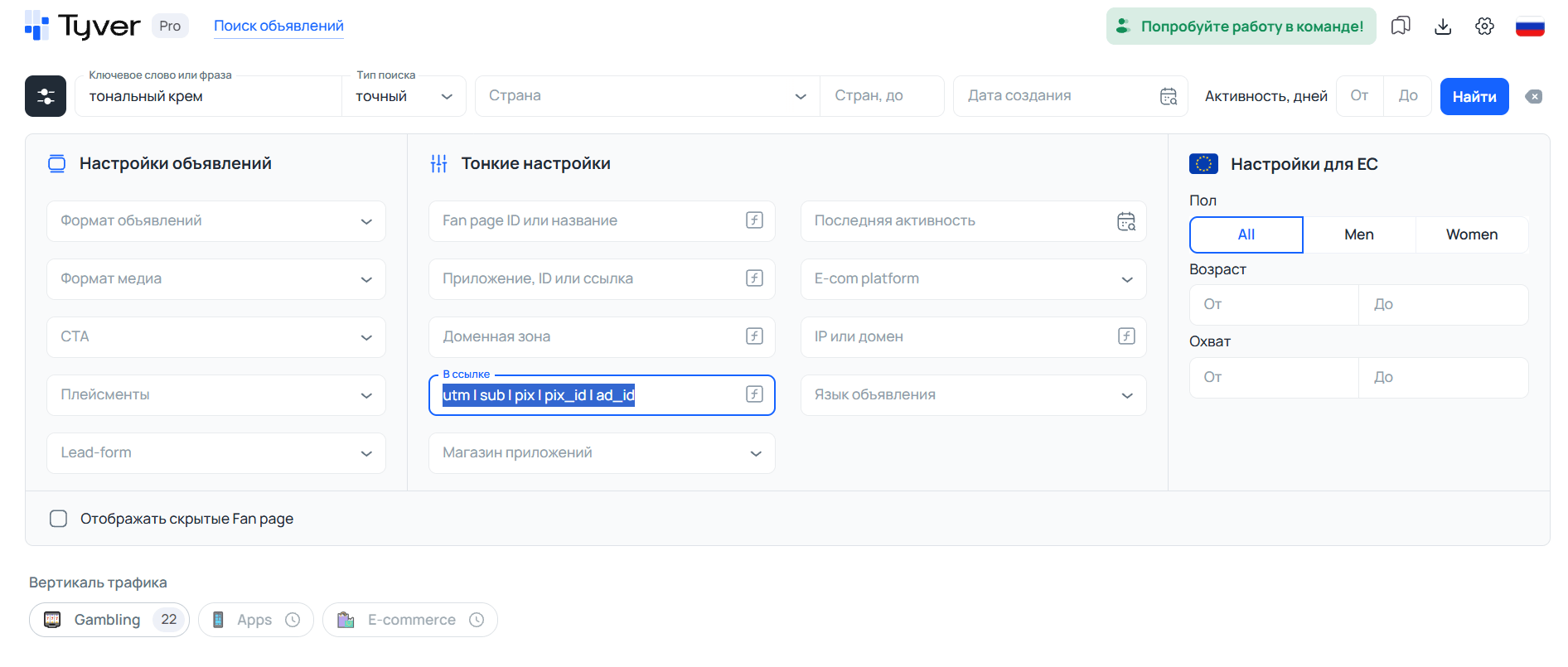
Task: Click Активность, дней До field
Action: coord(1408,96)
